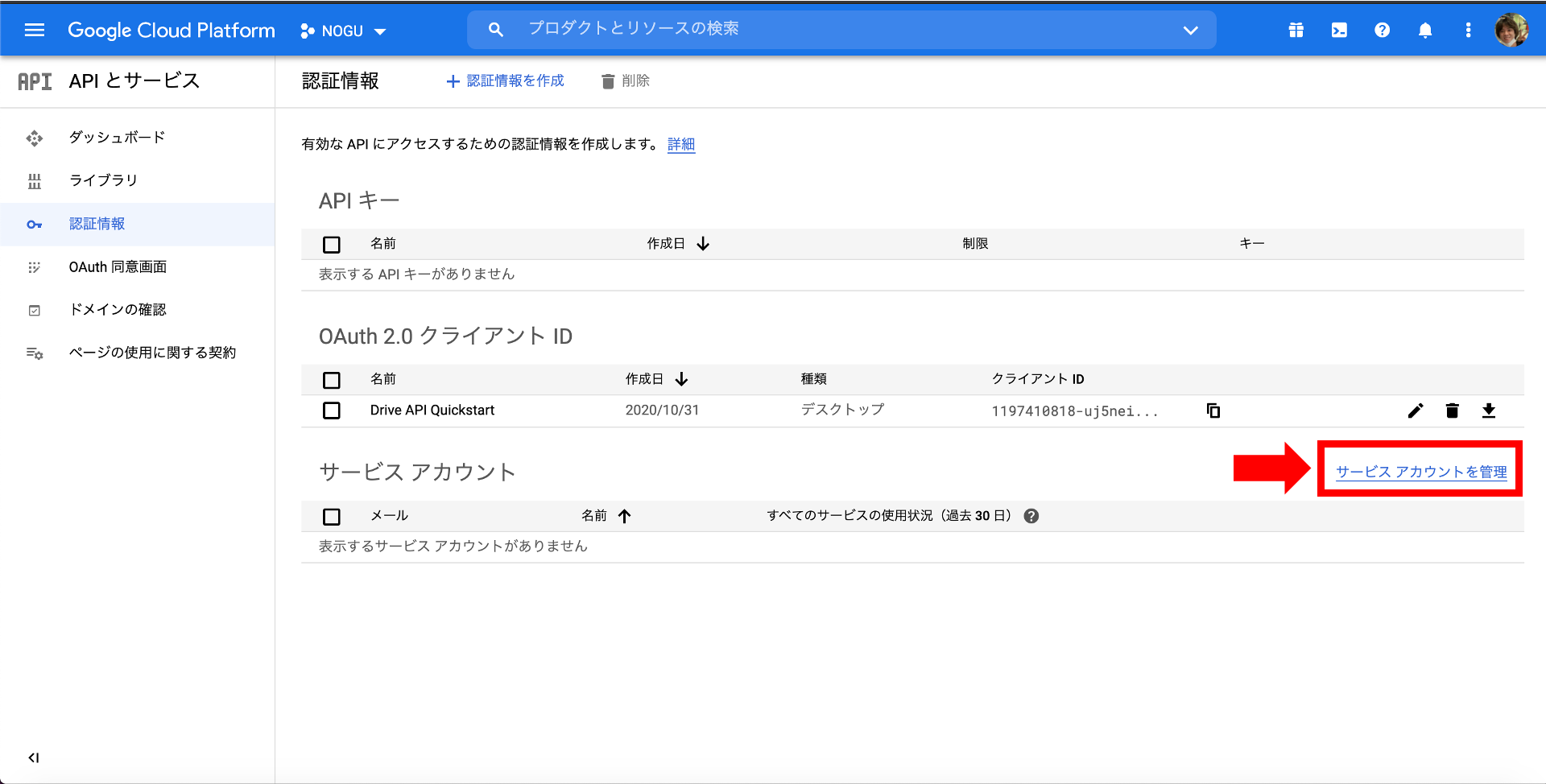Click the page usage agreement settings icon
This screenshot has width=1546, height=784.
35,353
